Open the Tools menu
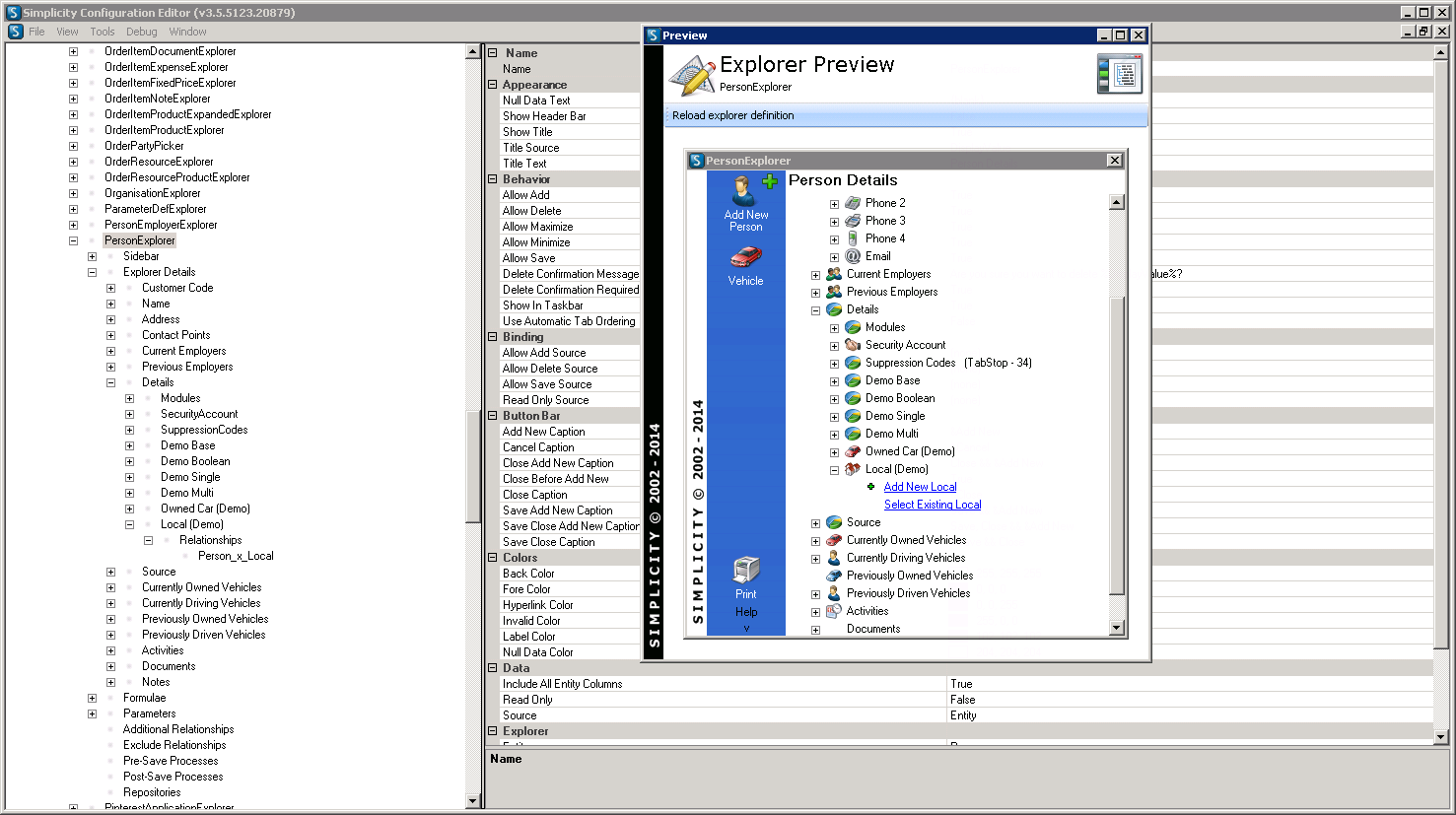Viewport: 1456px width, 815px height. point(103,32)
